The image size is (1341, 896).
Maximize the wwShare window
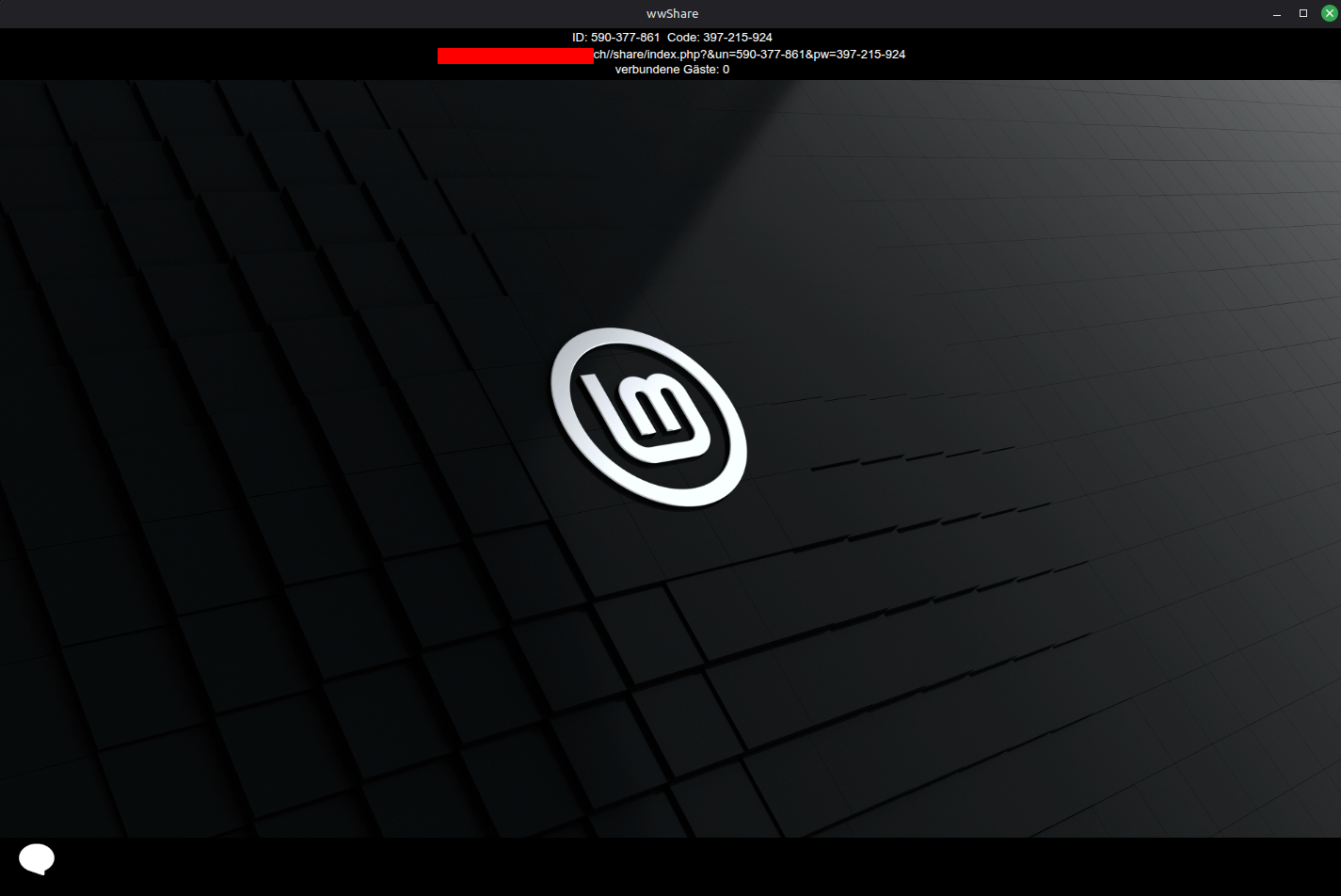click(x=1303, y=13)
